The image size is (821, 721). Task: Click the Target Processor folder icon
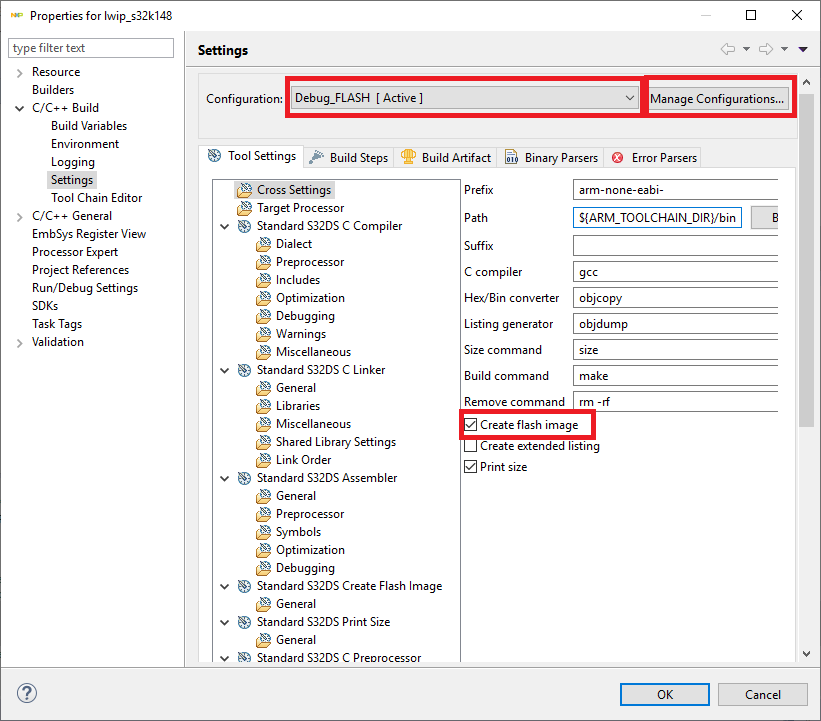244,208
